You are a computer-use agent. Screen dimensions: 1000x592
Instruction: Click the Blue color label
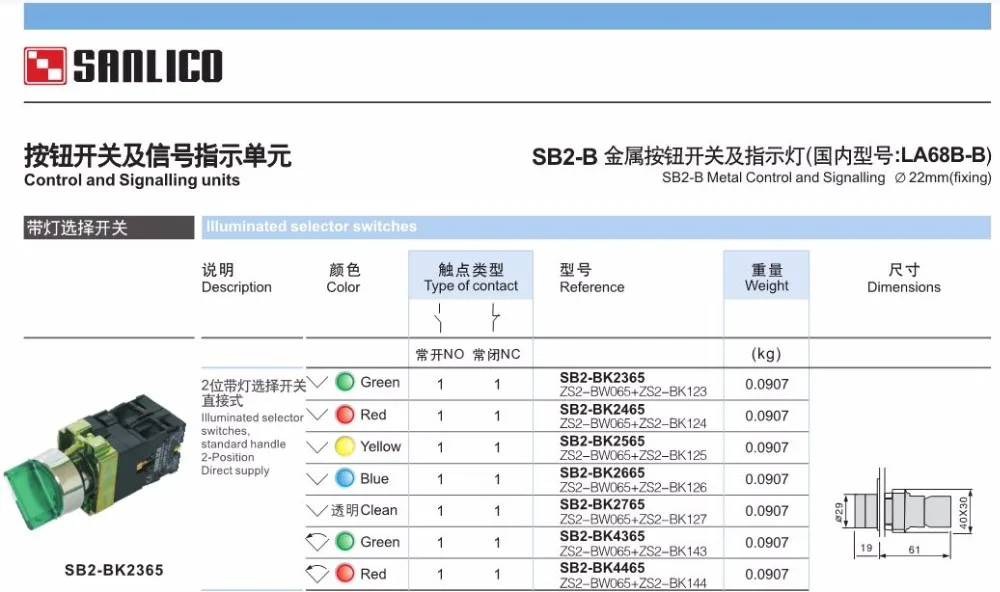click(x=374, y=478)
